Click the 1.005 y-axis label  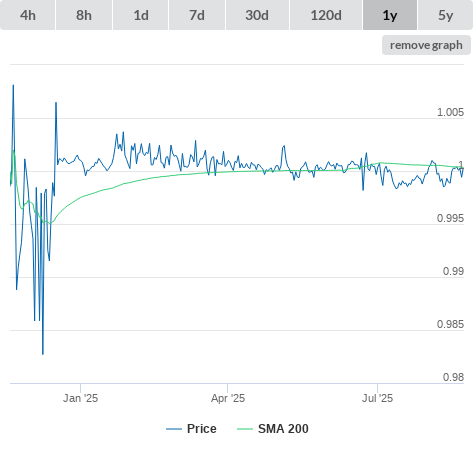[450, 112]
